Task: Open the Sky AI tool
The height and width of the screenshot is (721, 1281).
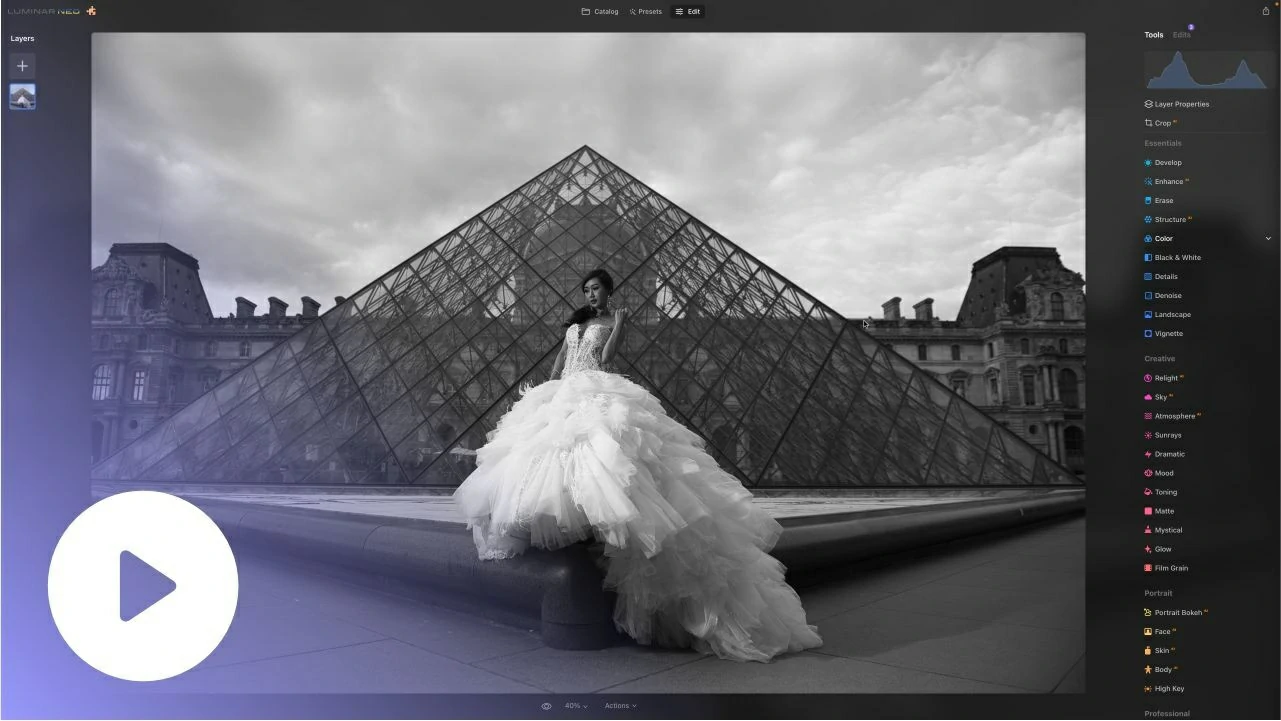Action: (x=1160, y=397)
